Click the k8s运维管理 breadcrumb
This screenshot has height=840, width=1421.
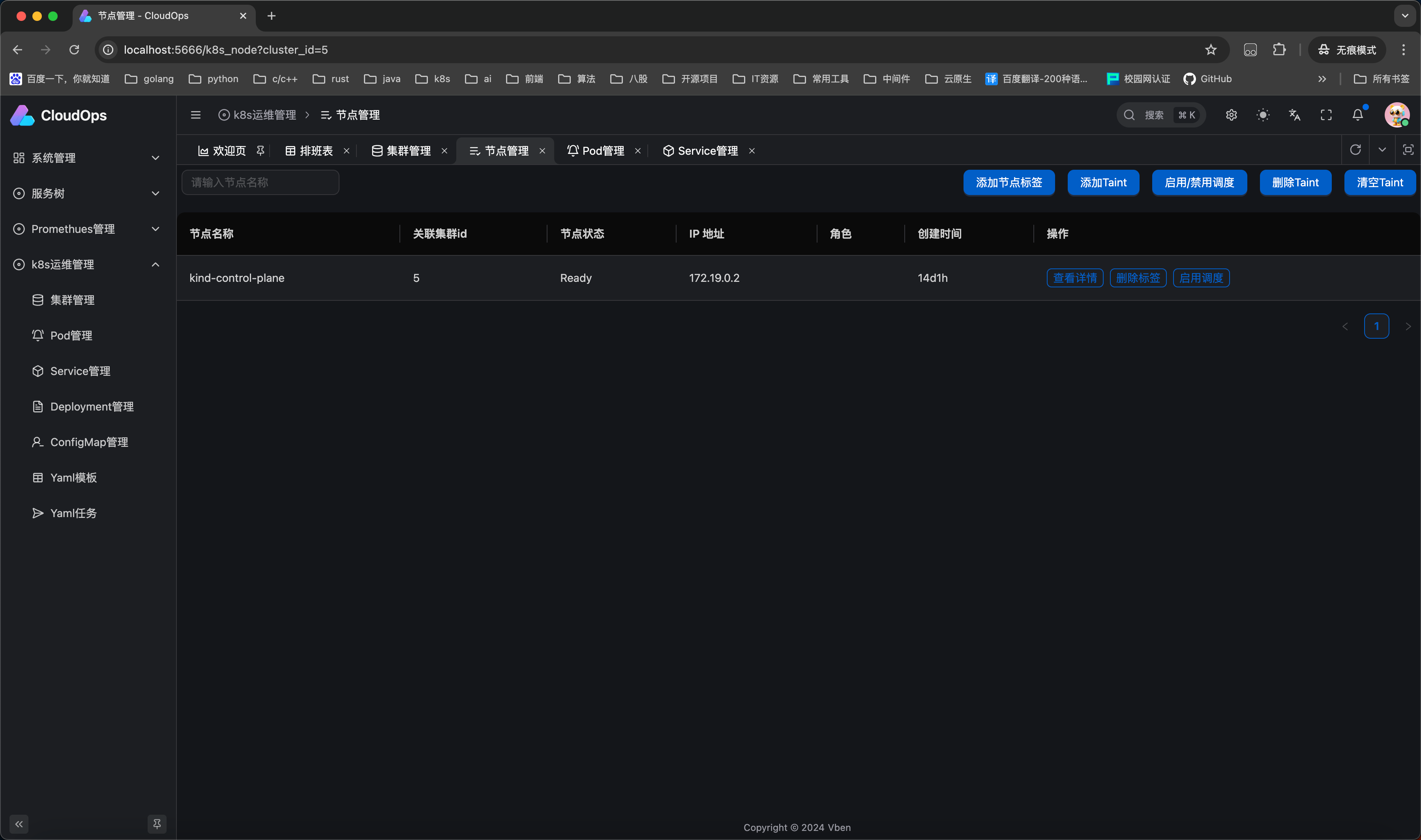(x=257, y=115)
